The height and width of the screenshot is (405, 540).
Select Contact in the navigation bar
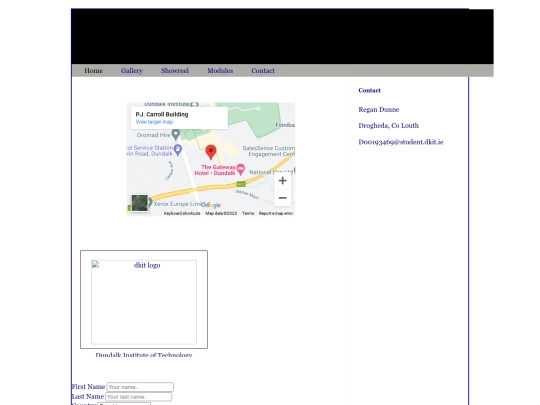263,71
